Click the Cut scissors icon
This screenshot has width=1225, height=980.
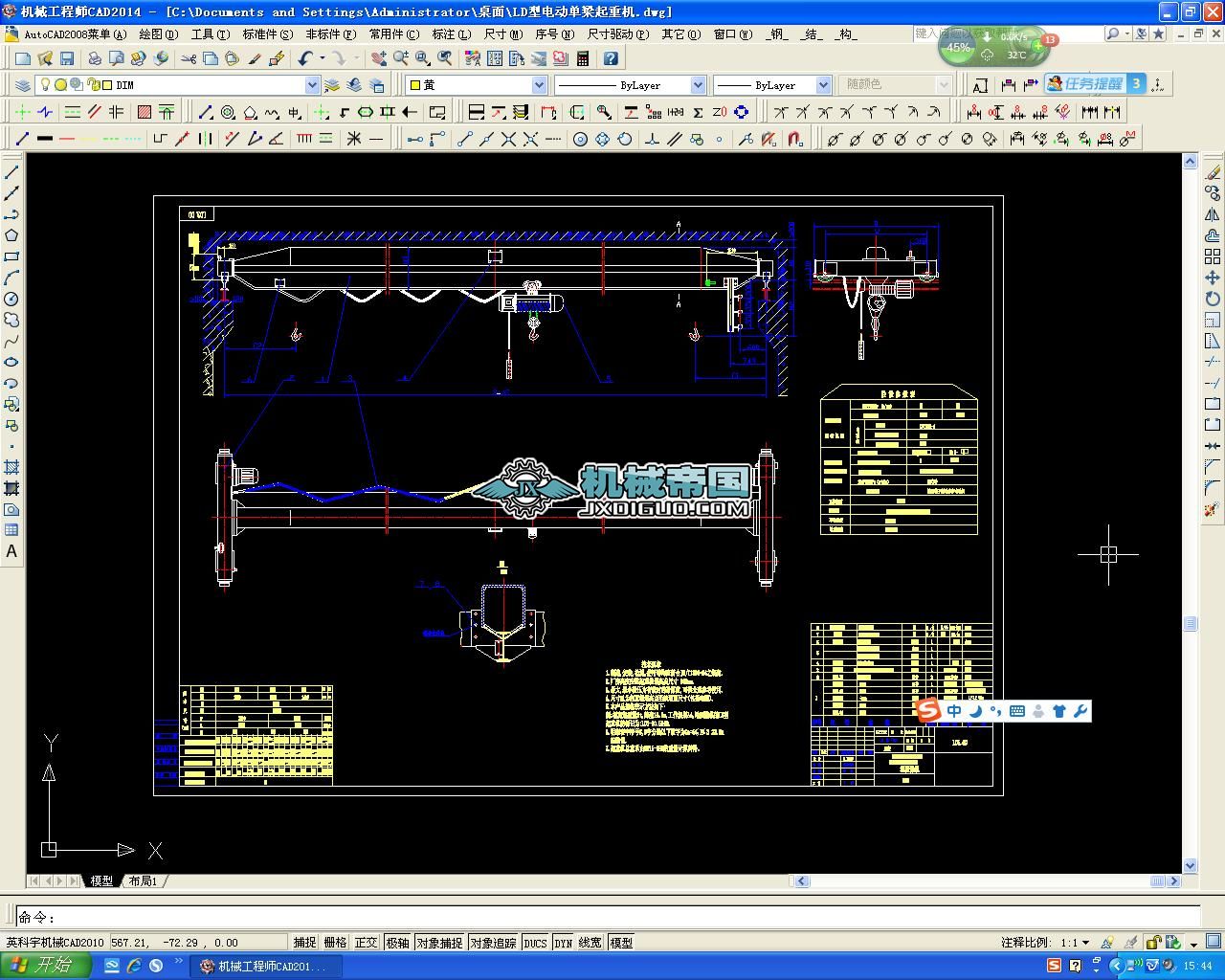pos(189,58)
